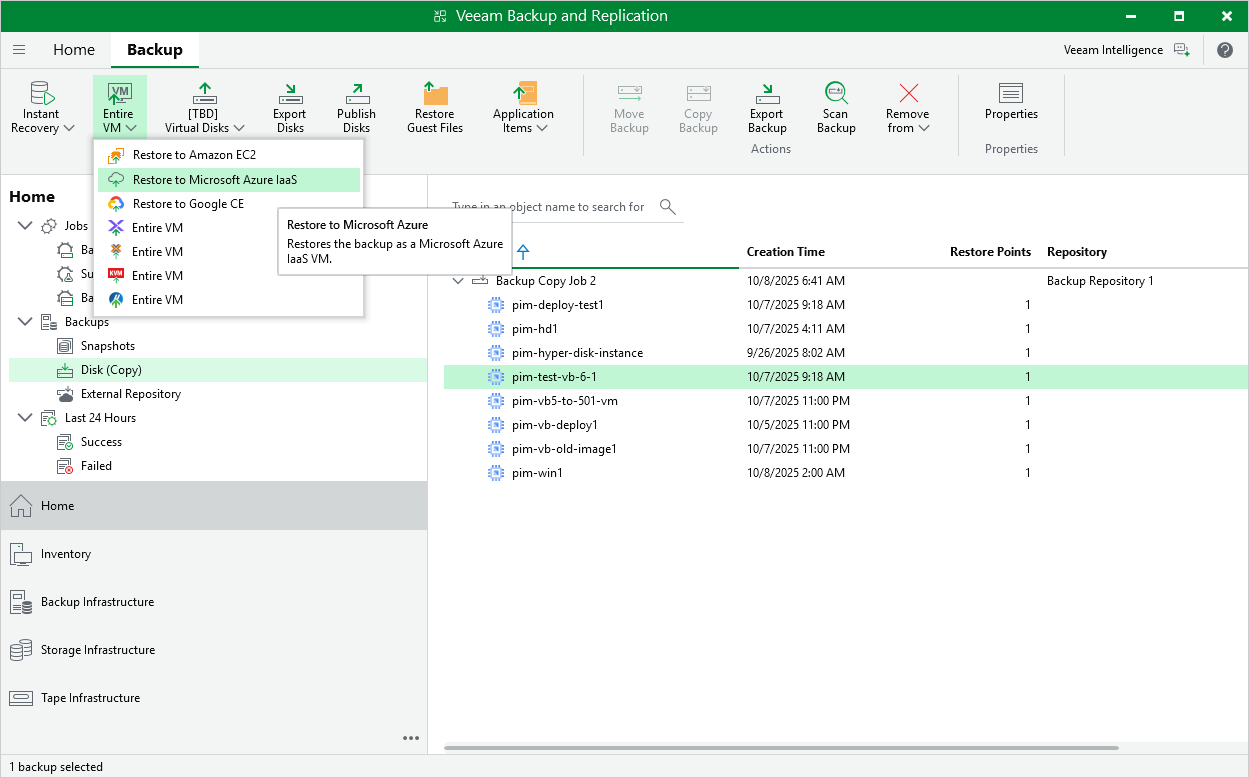Choose Restore to Amazon EC2

coord(229,155)
